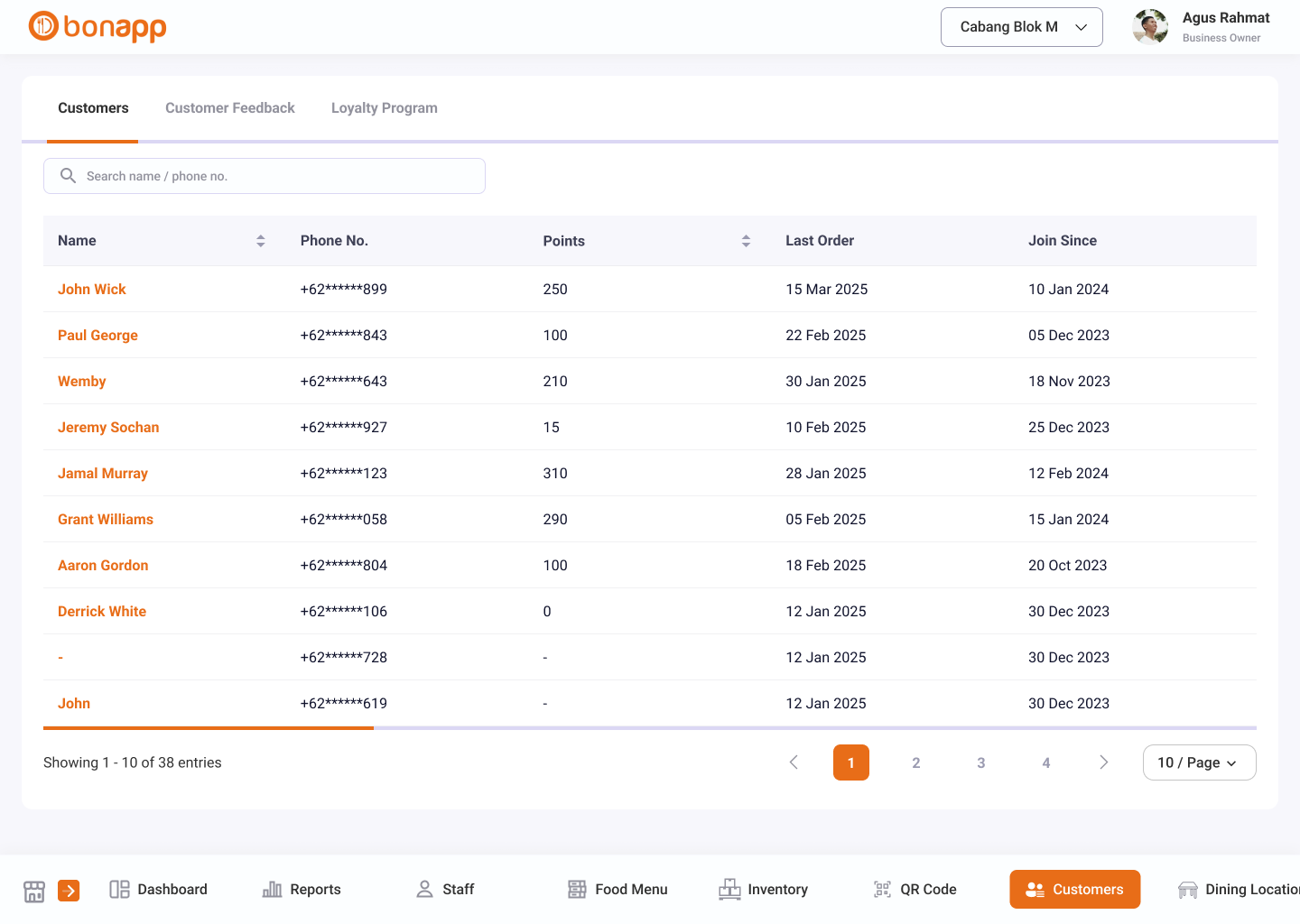Expand the navigation with orange arrow icon
1300x924 pixels.
69,891
